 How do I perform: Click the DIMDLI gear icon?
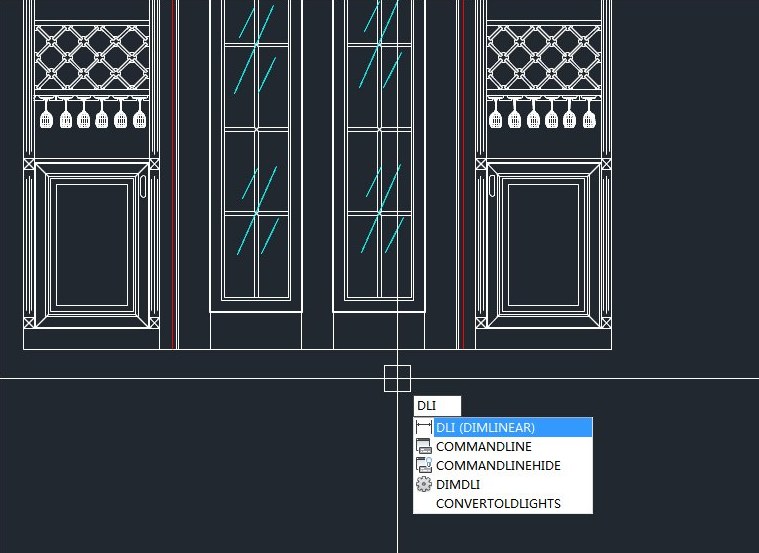pos(424,484)
